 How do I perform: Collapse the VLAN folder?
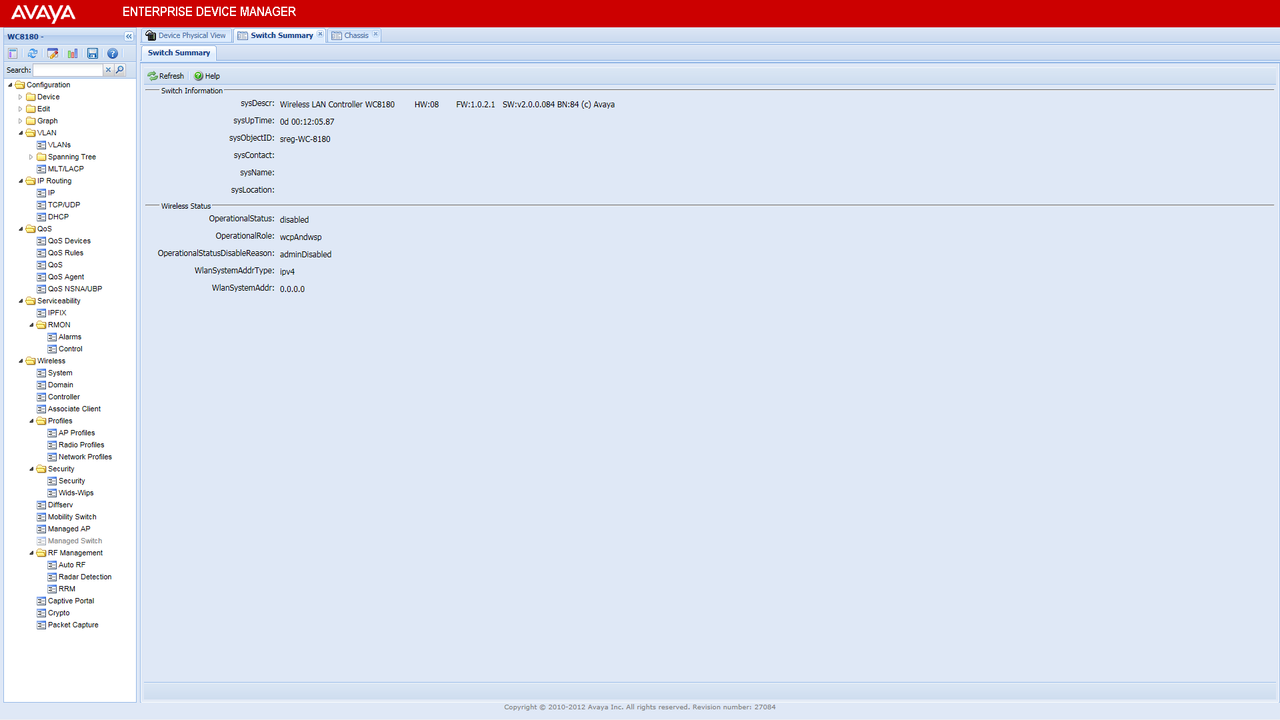click(20, 133)
